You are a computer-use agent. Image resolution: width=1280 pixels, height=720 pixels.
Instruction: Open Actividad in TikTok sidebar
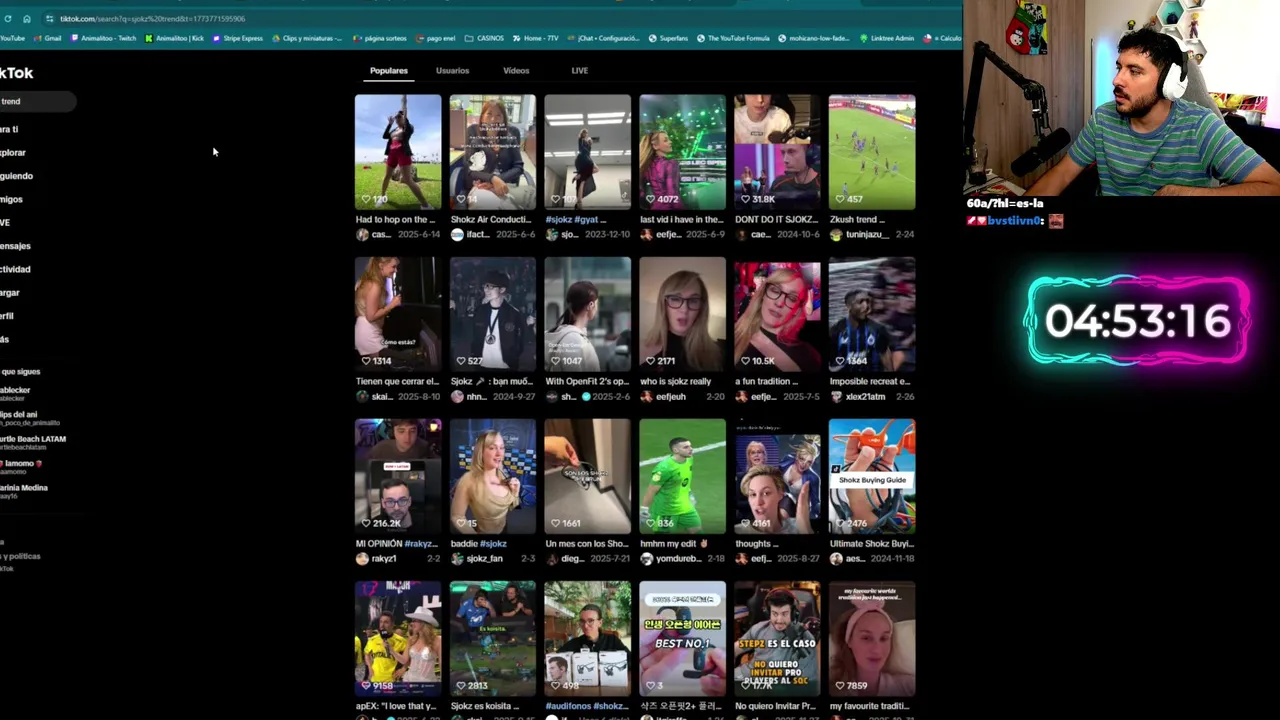[x=15, y=269]
